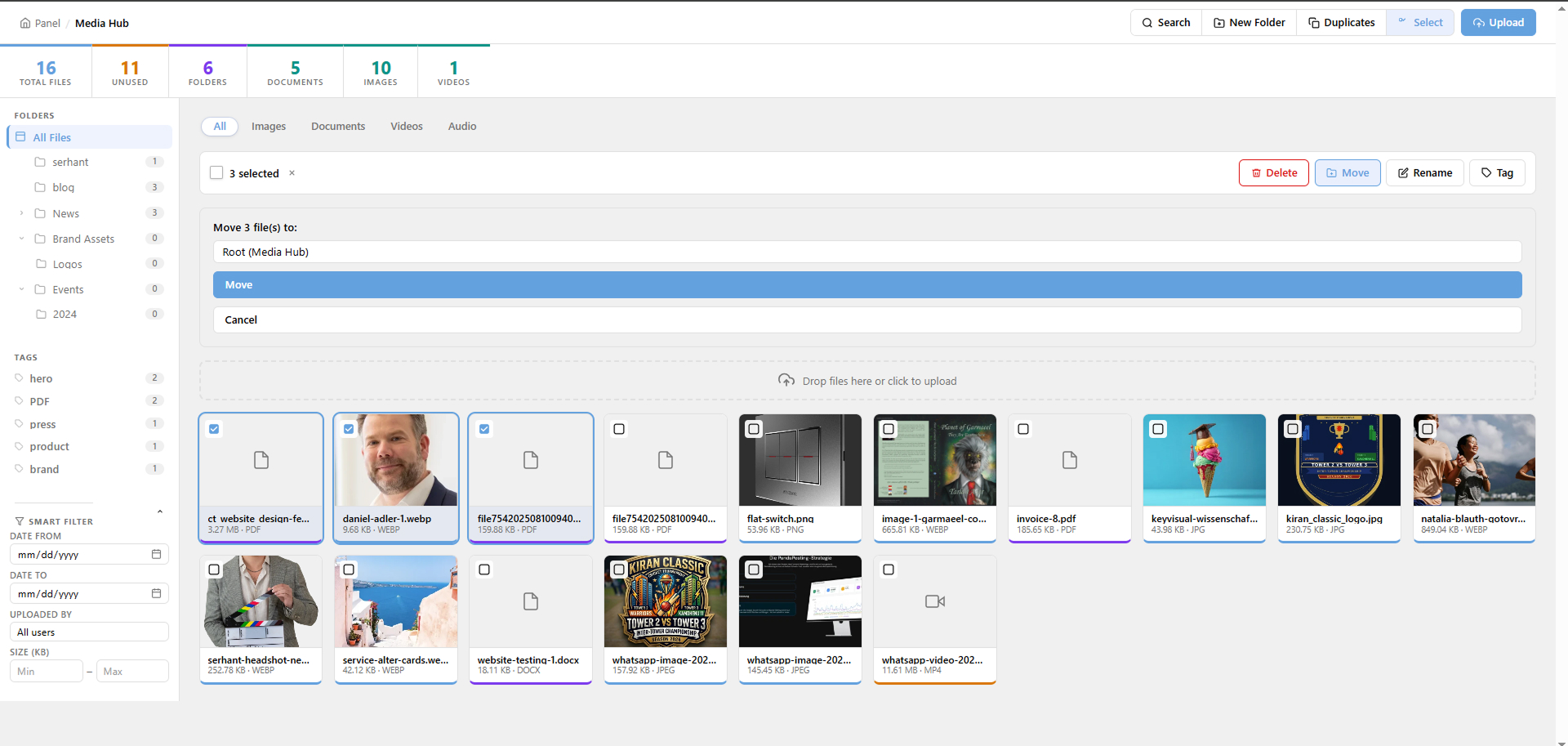Switch to the Videos filter tab
Viewport: 1568px width, 746px height.
407,127
